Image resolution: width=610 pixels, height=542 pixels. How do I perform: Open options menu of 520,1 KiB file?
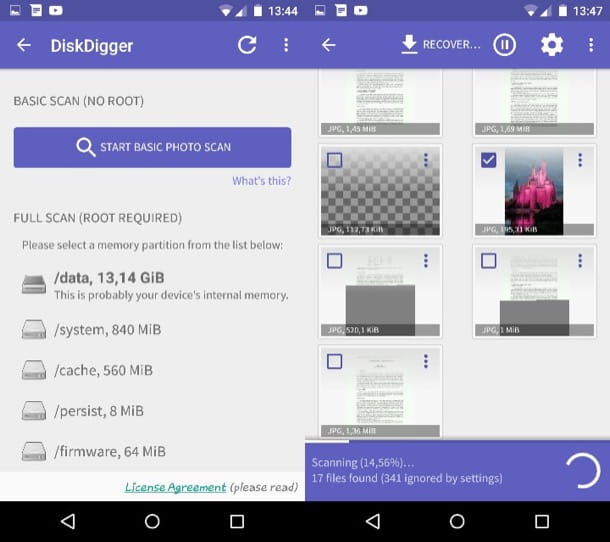point(426,261)
